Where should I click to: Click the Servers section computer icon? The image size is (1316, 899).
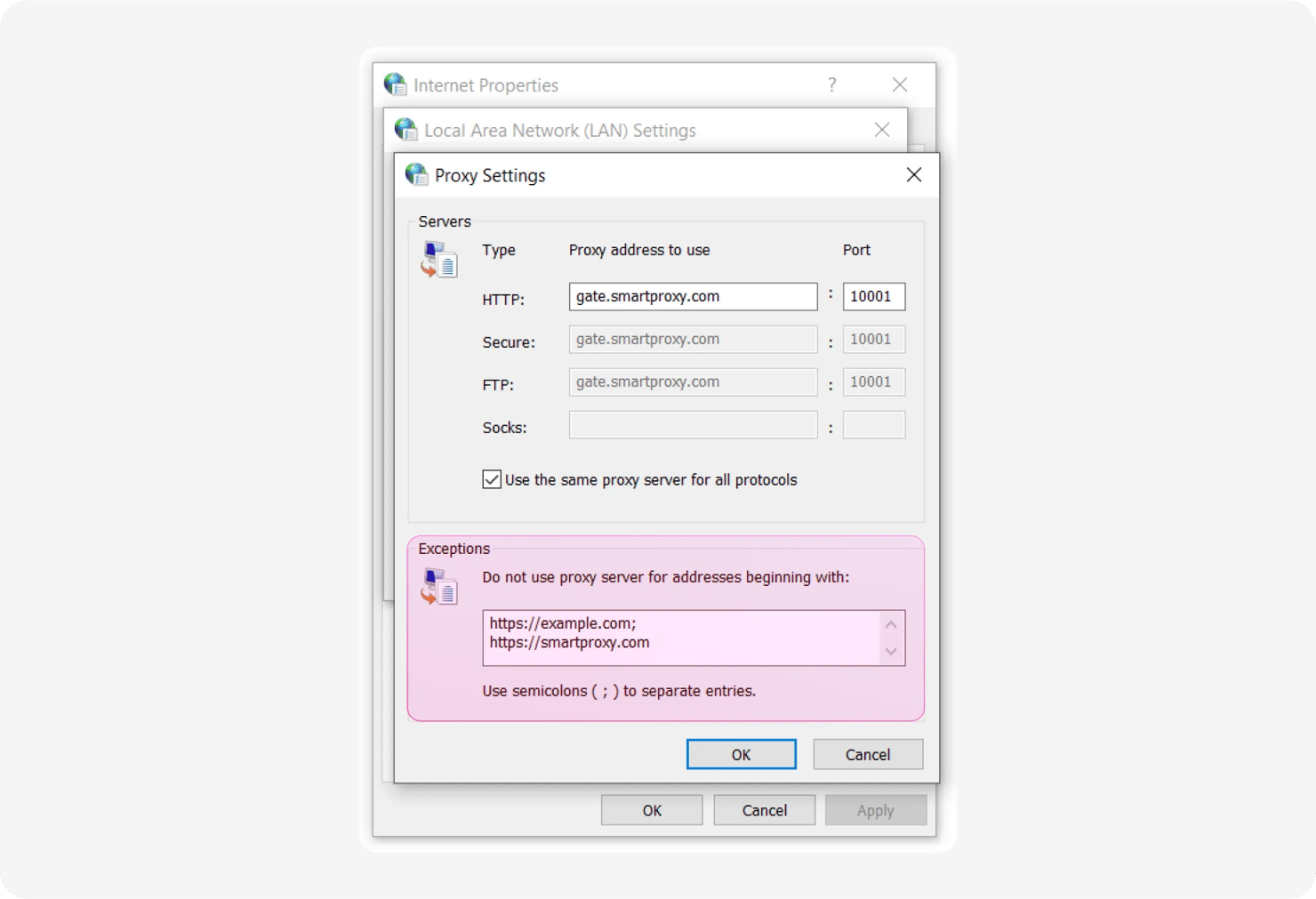pos(438,260)
